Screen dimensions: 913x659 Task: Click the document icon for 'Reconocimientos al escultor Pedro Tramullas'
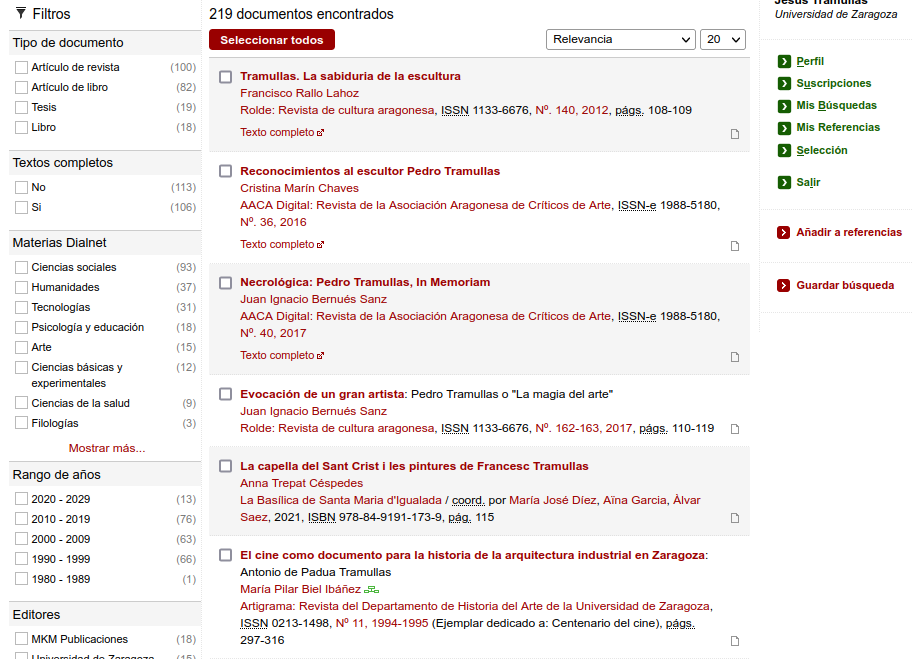[735, 246]
